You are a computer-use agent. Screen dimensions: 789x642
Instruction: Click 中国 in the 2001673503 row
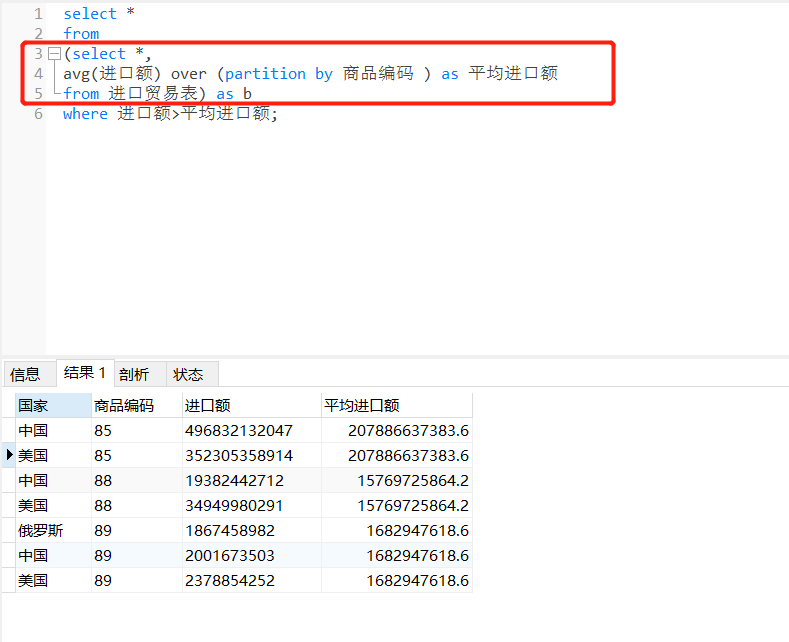coord(53,555)
